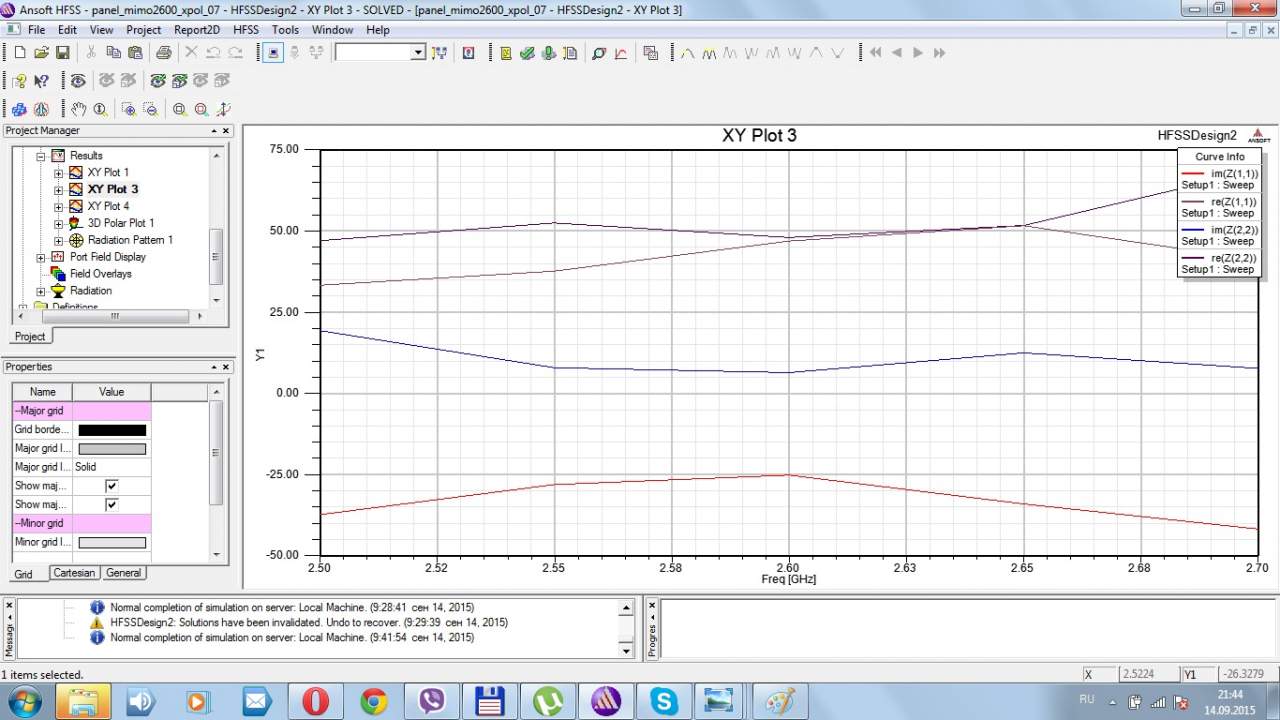Open the empty toolbar combo box dropdown
Screen dimensions: 1280x720
click(x=418, y=52)
